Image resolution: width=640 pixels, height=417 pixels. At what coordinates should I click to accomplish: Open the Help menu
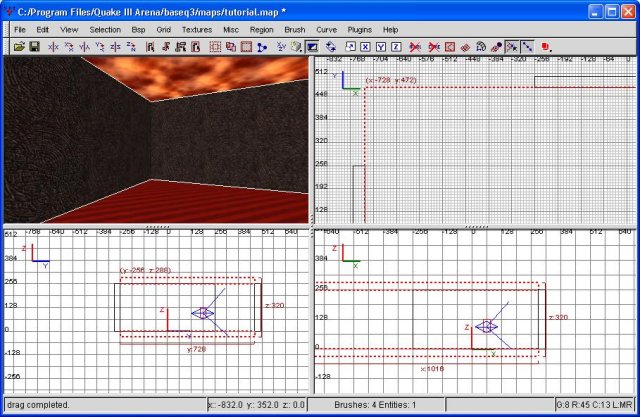click(x=390, y=30)
